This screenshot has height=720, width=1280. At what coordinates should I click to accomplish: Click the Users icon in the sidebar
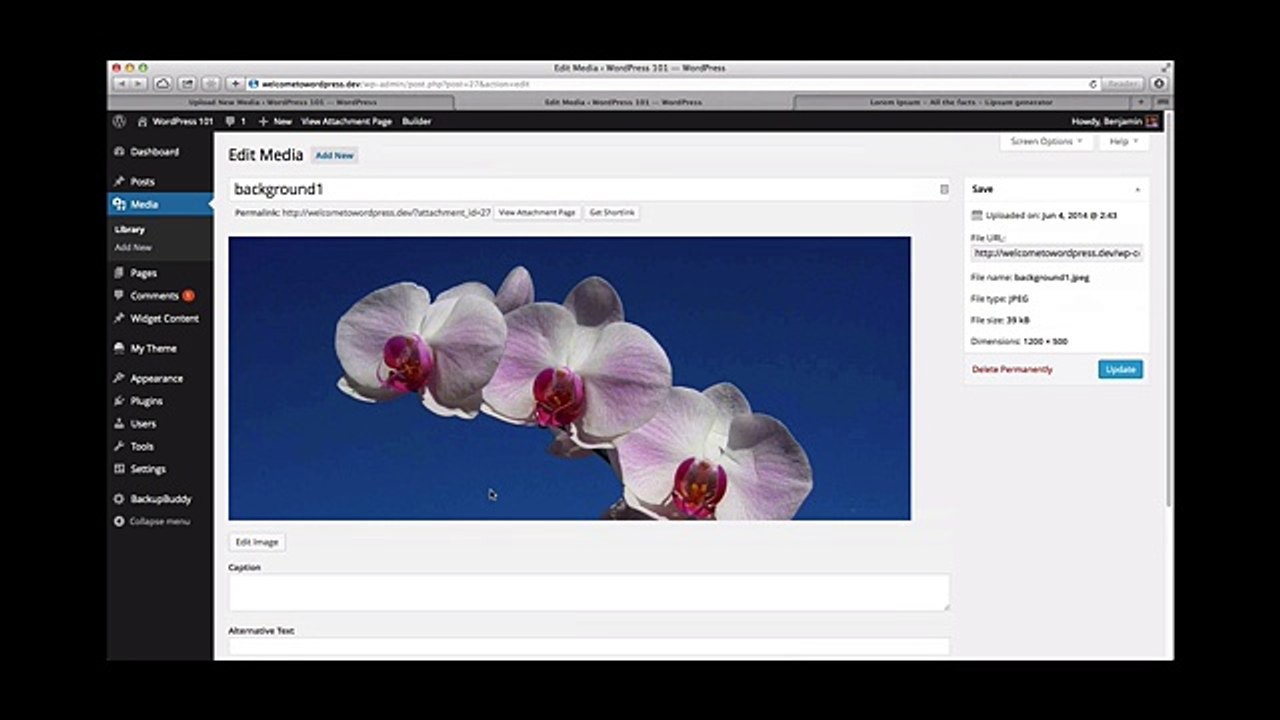(x=119, y=424)
